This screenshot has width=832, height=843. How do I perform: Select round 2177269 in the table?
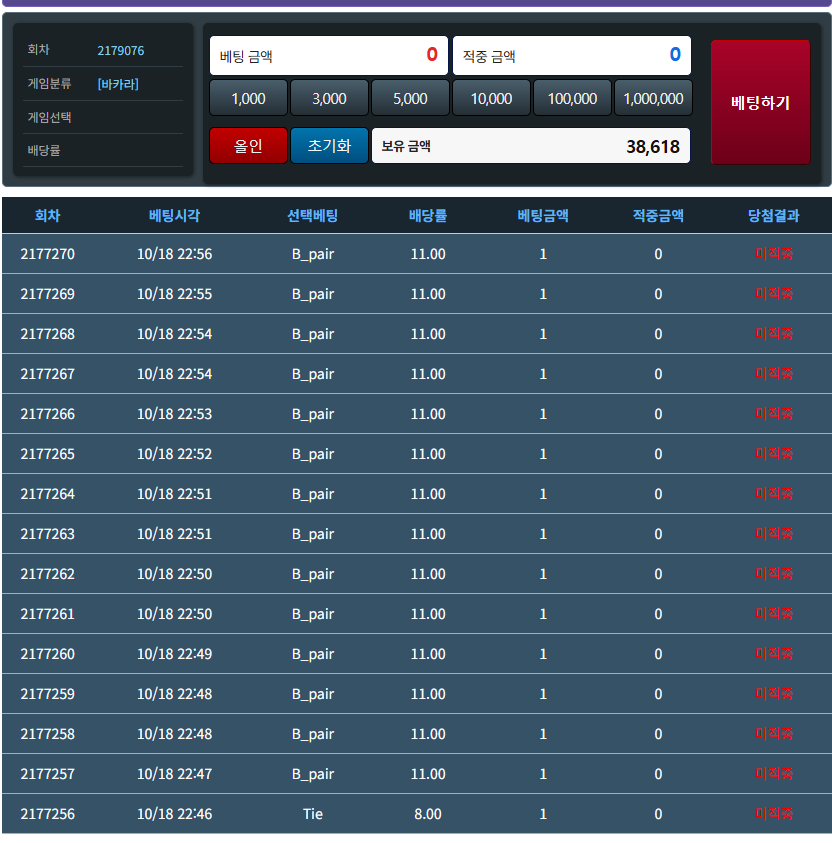(x=417, y=294)
